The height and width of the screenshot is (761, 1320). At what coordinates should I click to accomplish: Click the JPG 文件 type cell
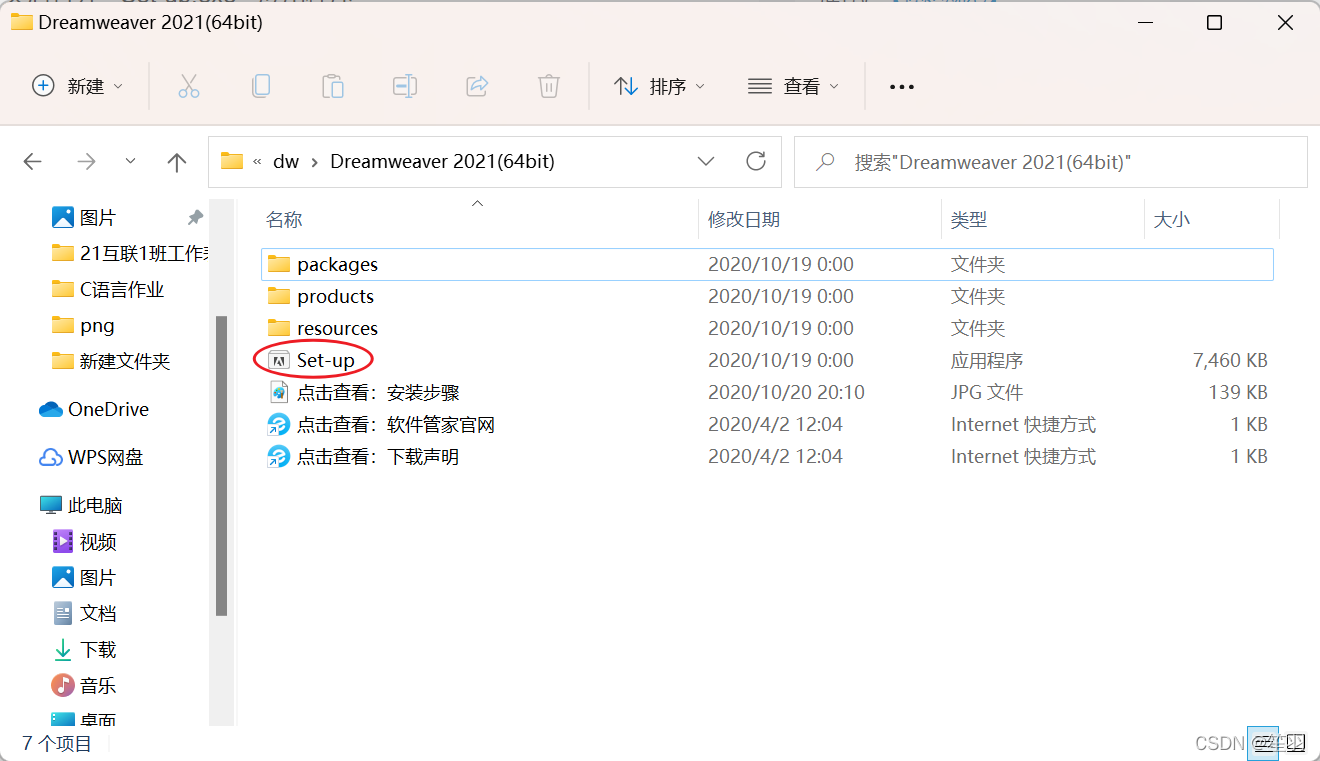(987, 392)
